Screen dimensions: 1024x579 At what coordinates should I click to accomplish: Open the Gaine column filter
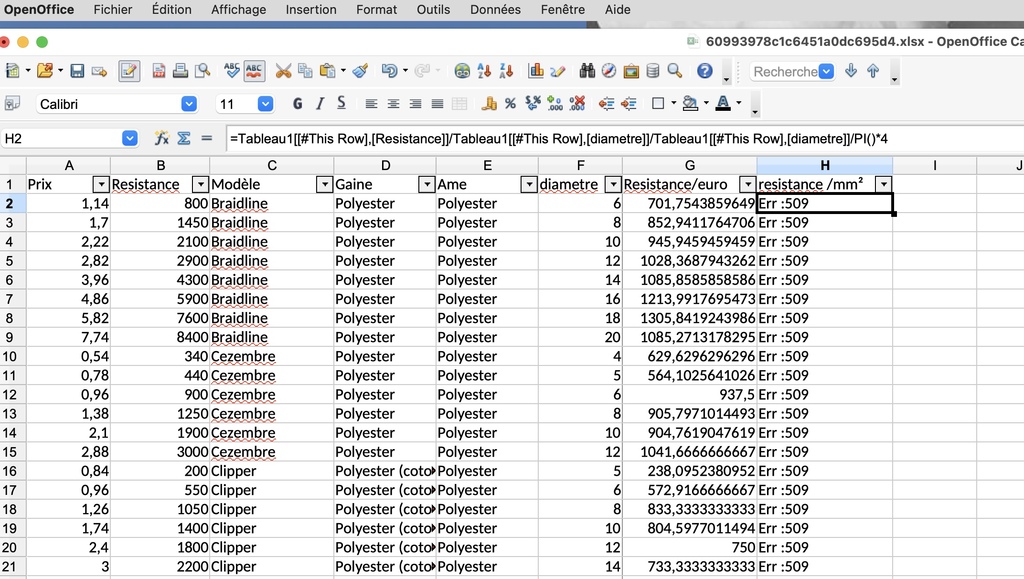(426, 185)
